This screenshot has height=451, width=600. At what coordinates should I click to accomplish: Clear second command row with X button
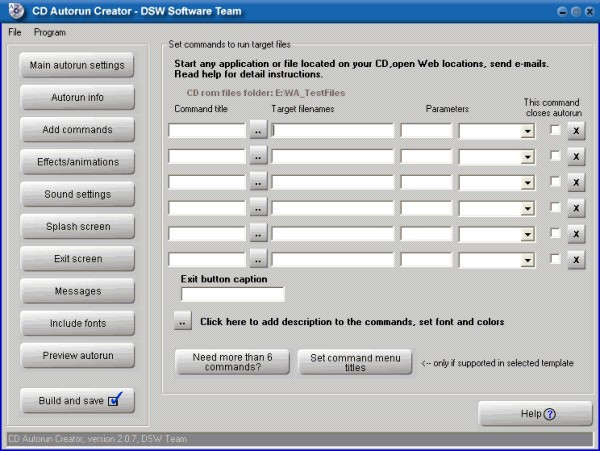click(576, 156)
